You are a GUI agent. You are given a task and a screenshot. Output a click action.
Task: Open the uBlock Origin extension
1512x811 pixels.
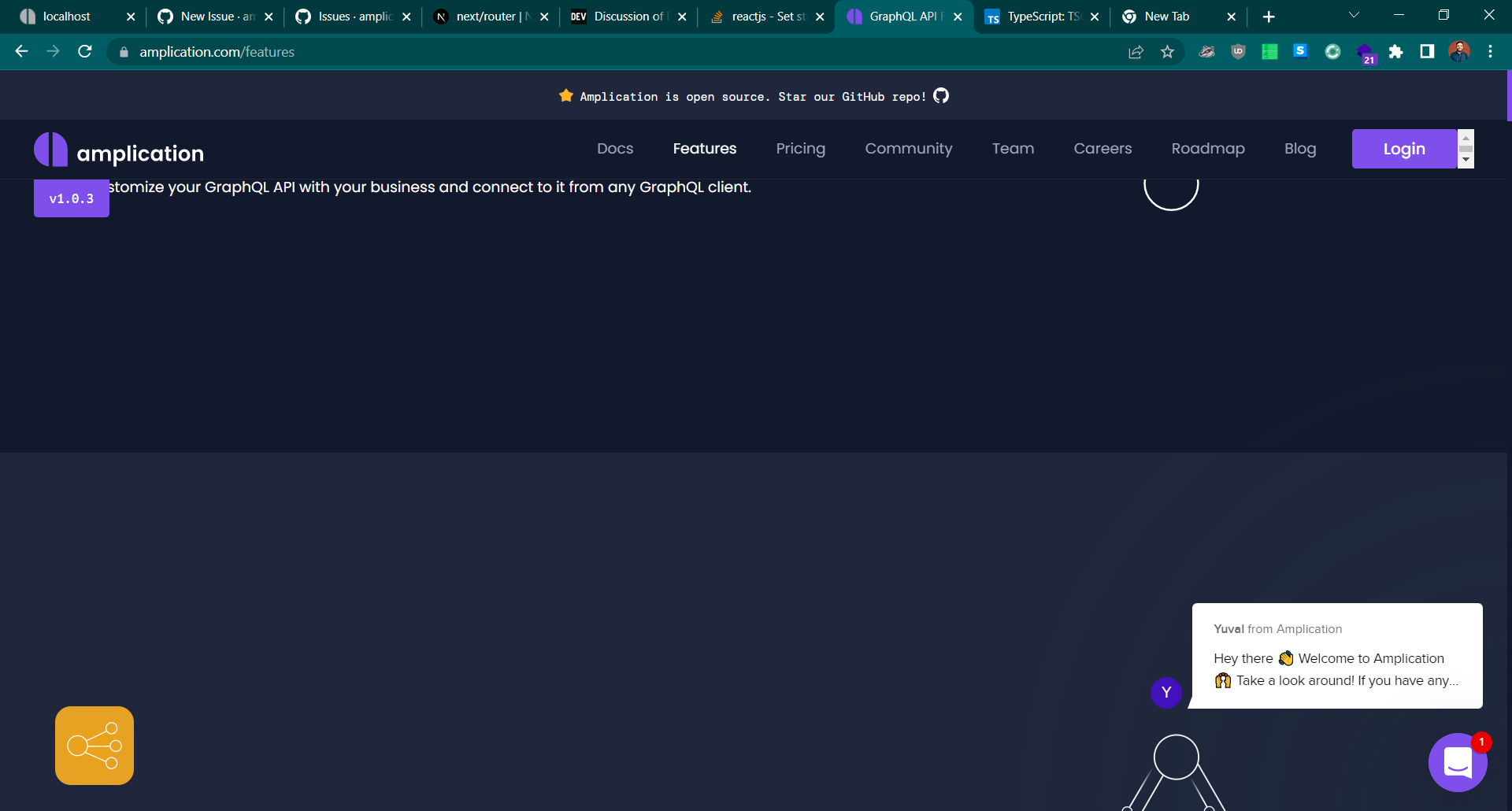click(1238, 52)
